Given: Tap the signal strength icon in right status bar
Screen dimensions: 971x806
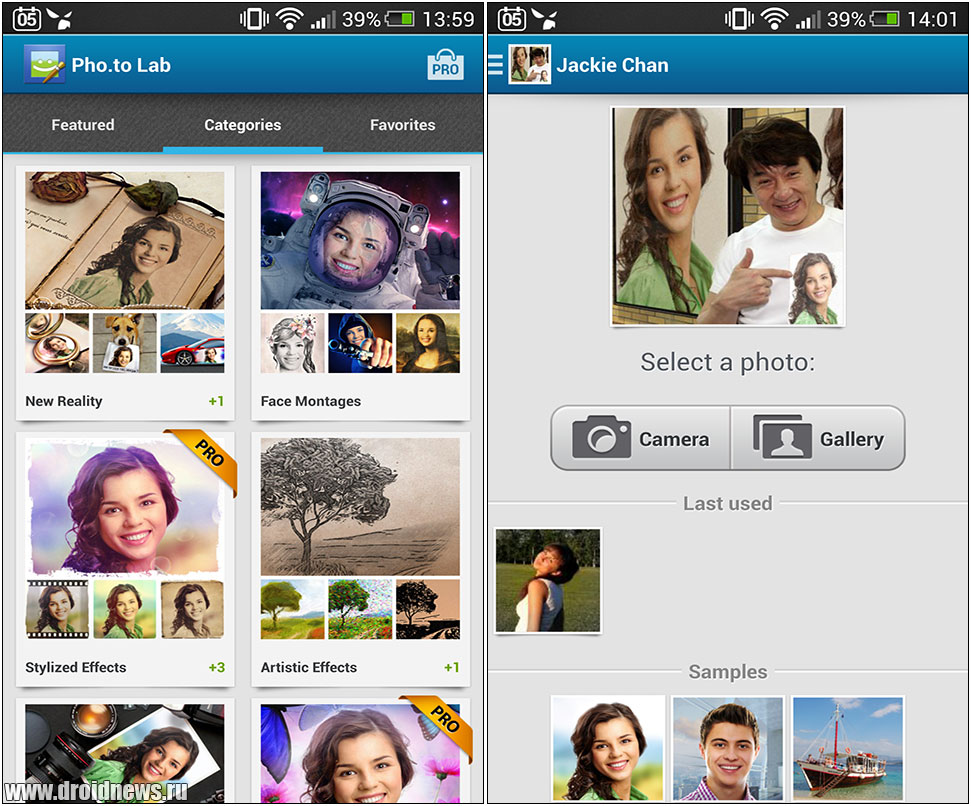Looking at the screenshot, I should 808,20.
